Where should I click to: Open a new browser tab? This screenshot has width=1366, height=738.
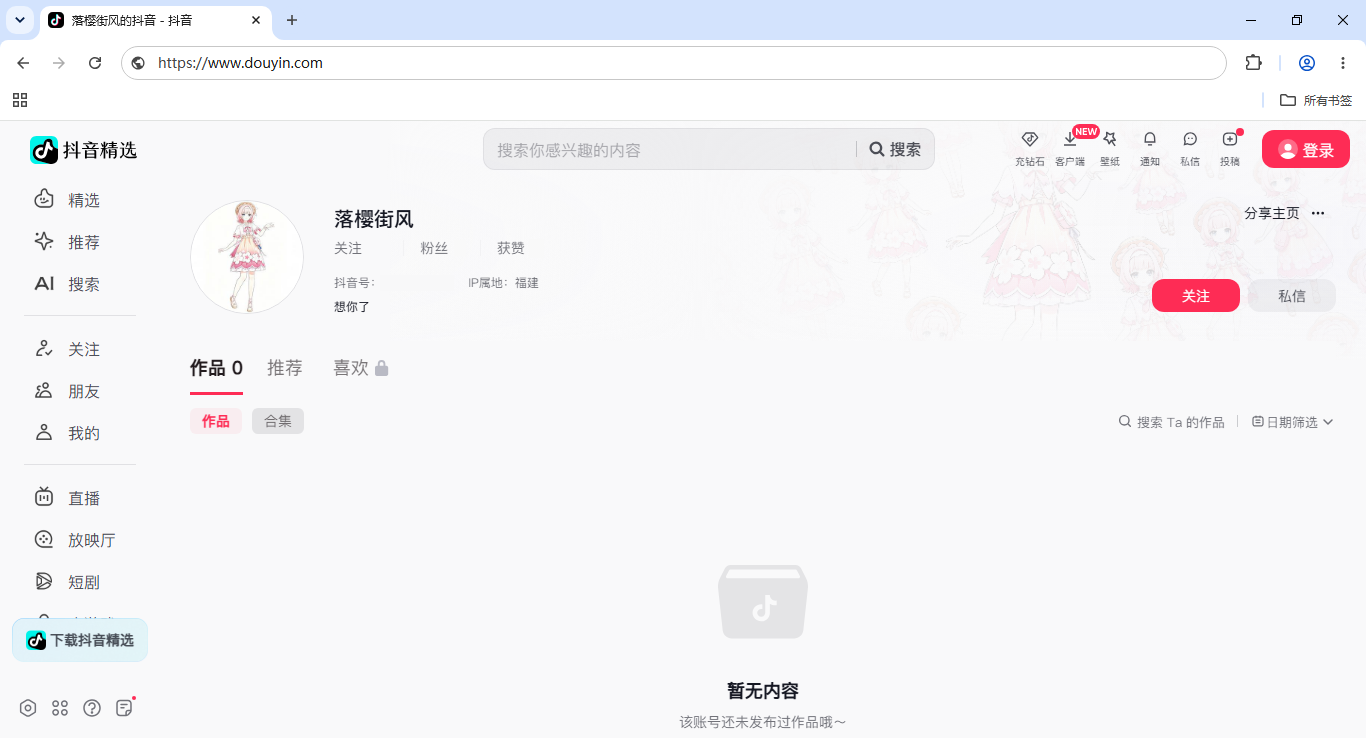pos(292,20)
